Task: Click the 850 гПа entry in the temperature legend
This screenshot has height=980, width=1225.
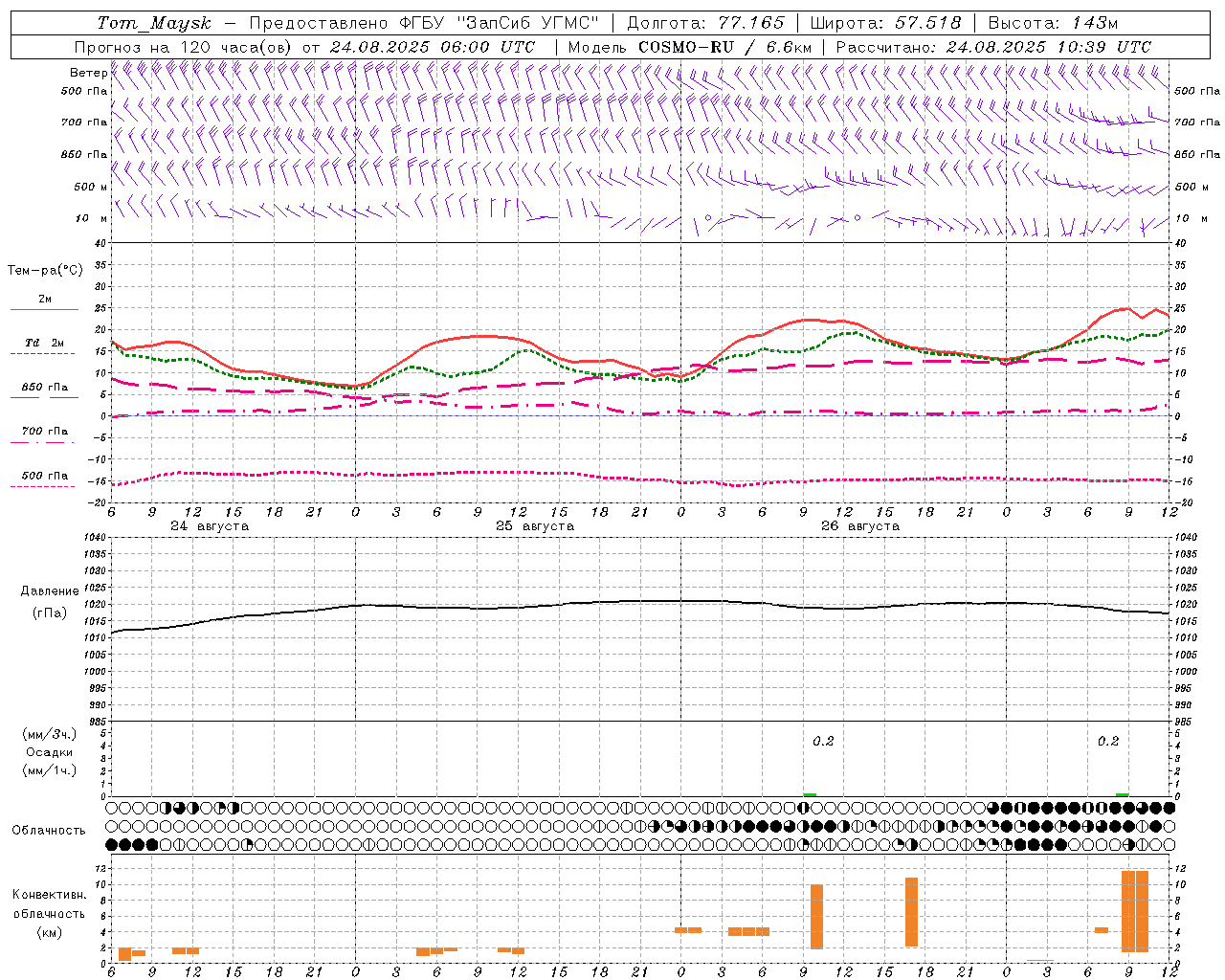Action: point(45,388)
